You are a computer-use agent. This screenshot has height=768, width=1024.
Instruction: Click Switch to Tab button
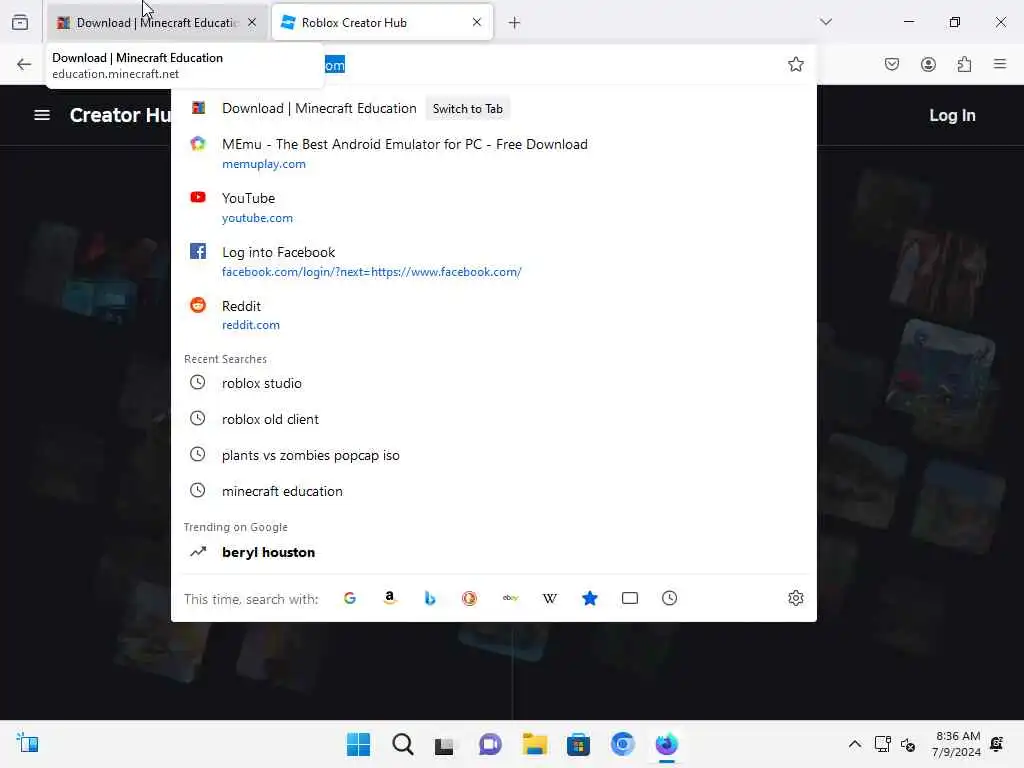468,109
